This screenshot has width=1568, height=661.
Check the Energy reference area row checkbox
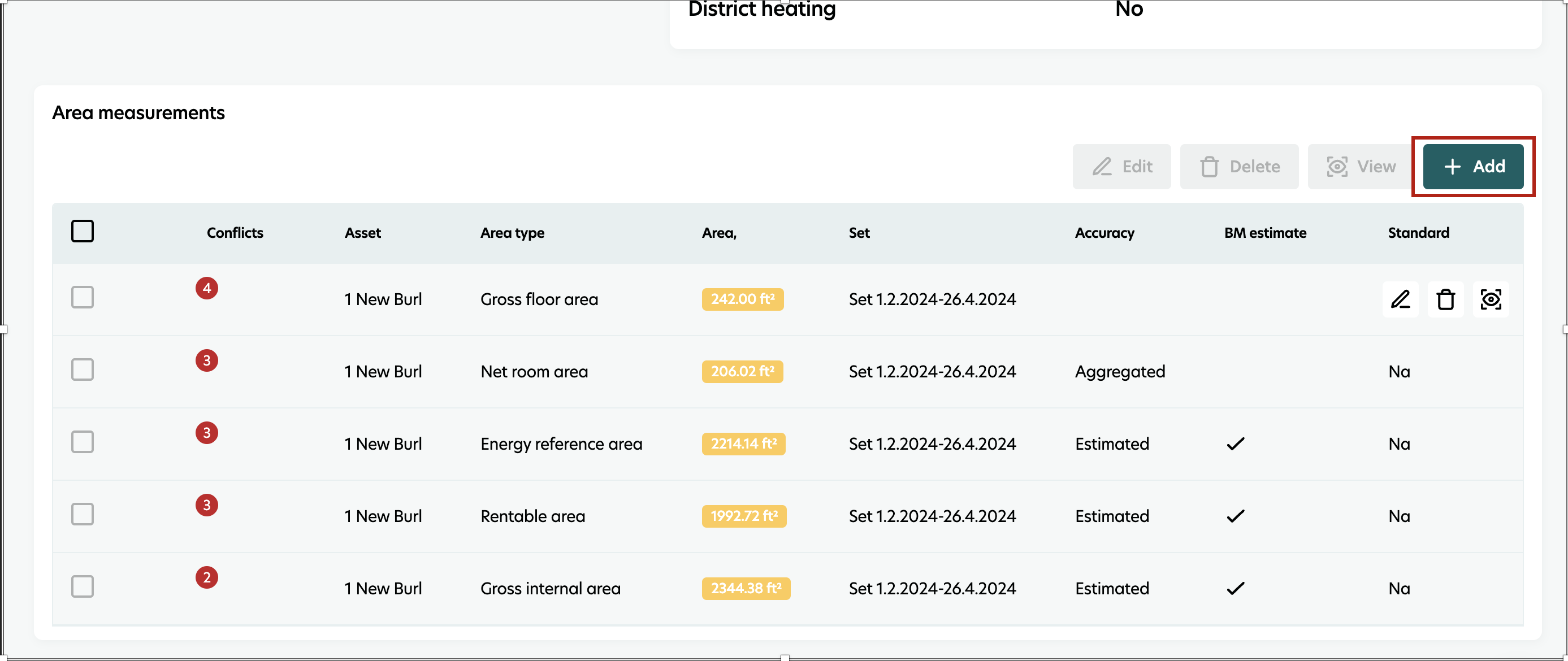pyautogui.click(x=82, y=442)
